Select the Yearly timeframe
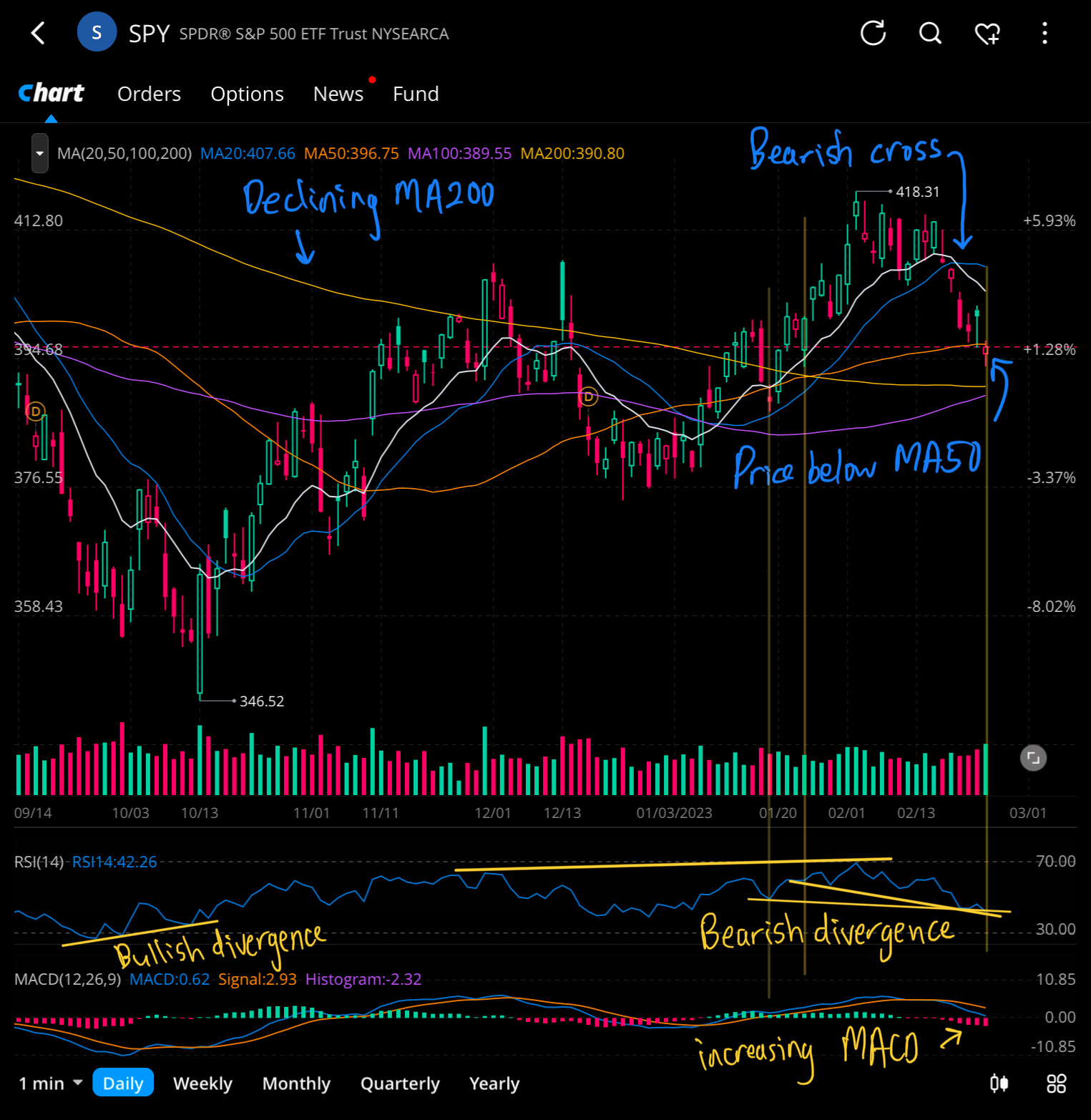 (494, 1084)
